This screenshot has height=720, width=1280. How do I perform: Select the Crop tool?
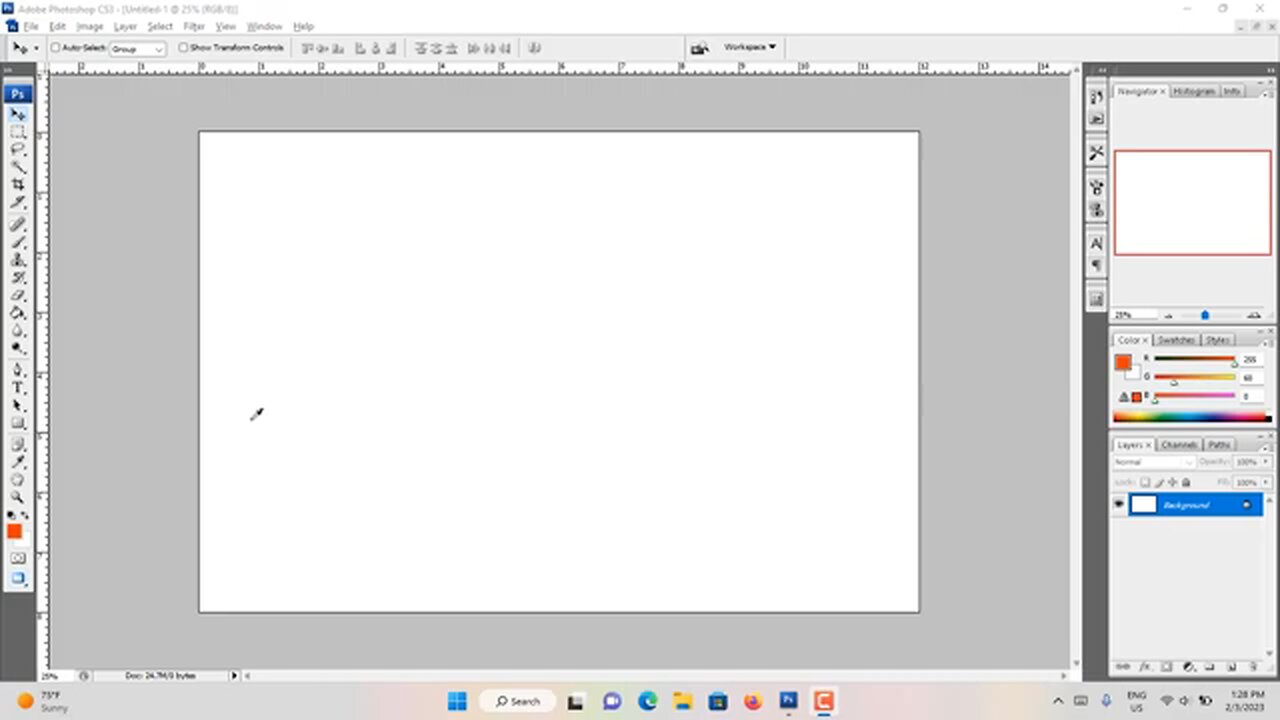pos(18,186)
